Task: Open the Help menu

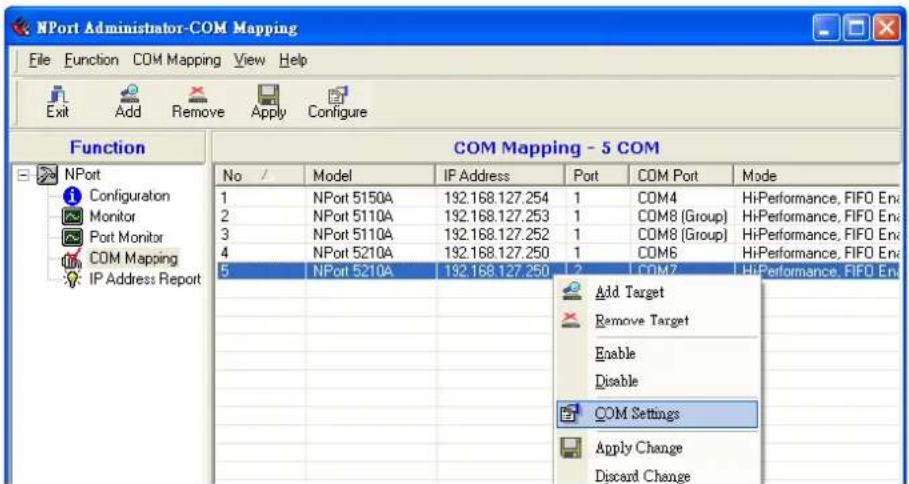Action: pyautogui.click(x=293, y=60)
